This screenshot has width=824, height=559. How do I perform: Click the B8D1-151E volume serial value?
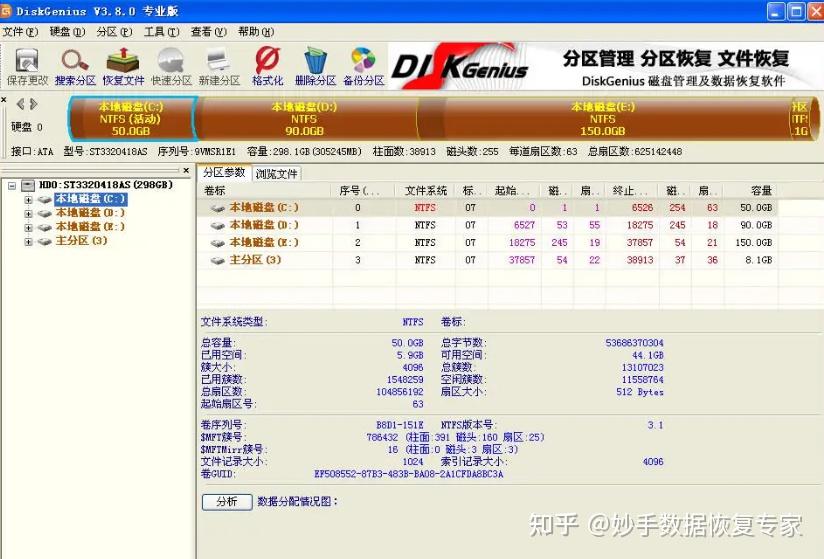click(399, 425)
